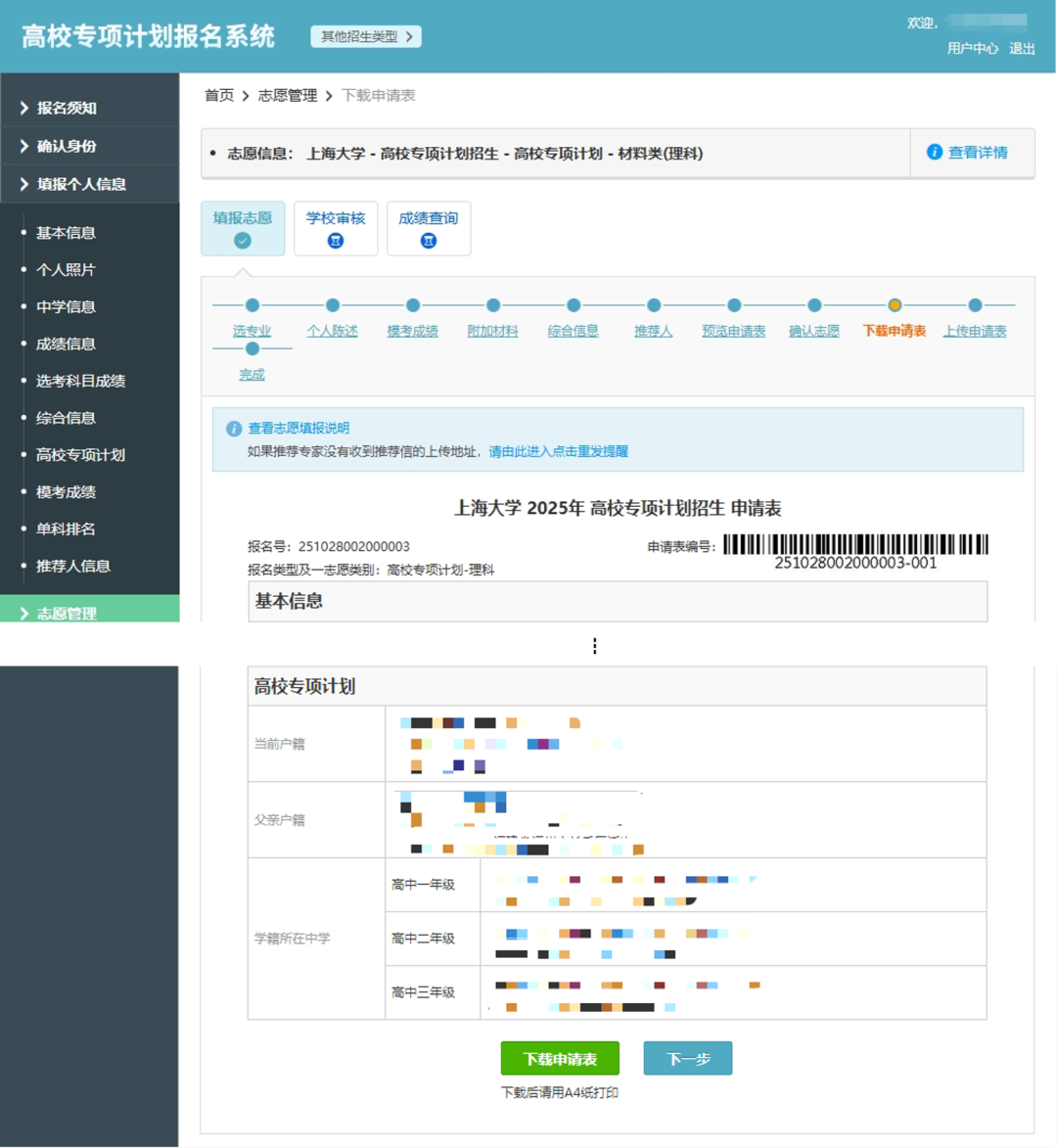Open the 其他招生类型 dropdown
The height and width of the screenshot is (1148, 1057).
(x=365, y=35)
